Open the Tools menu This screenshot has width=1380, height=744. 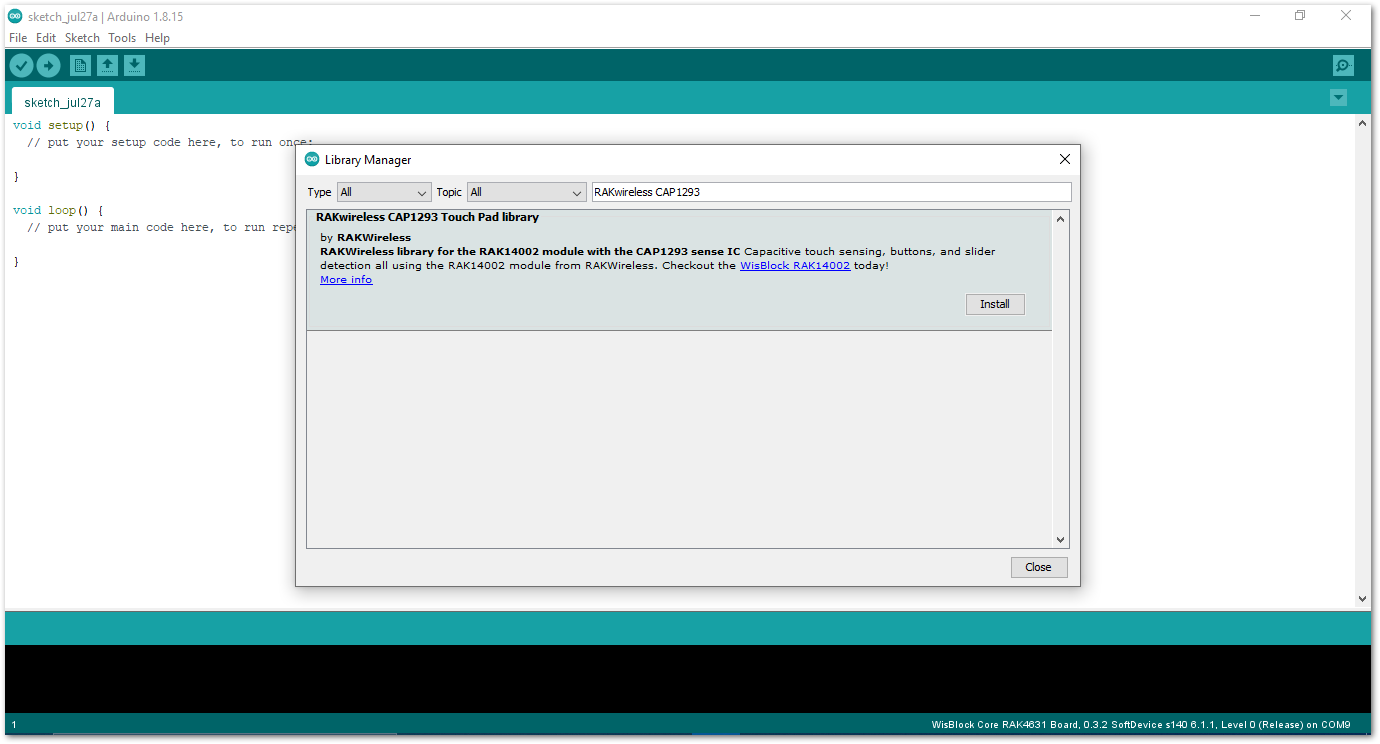click(122, 38)
